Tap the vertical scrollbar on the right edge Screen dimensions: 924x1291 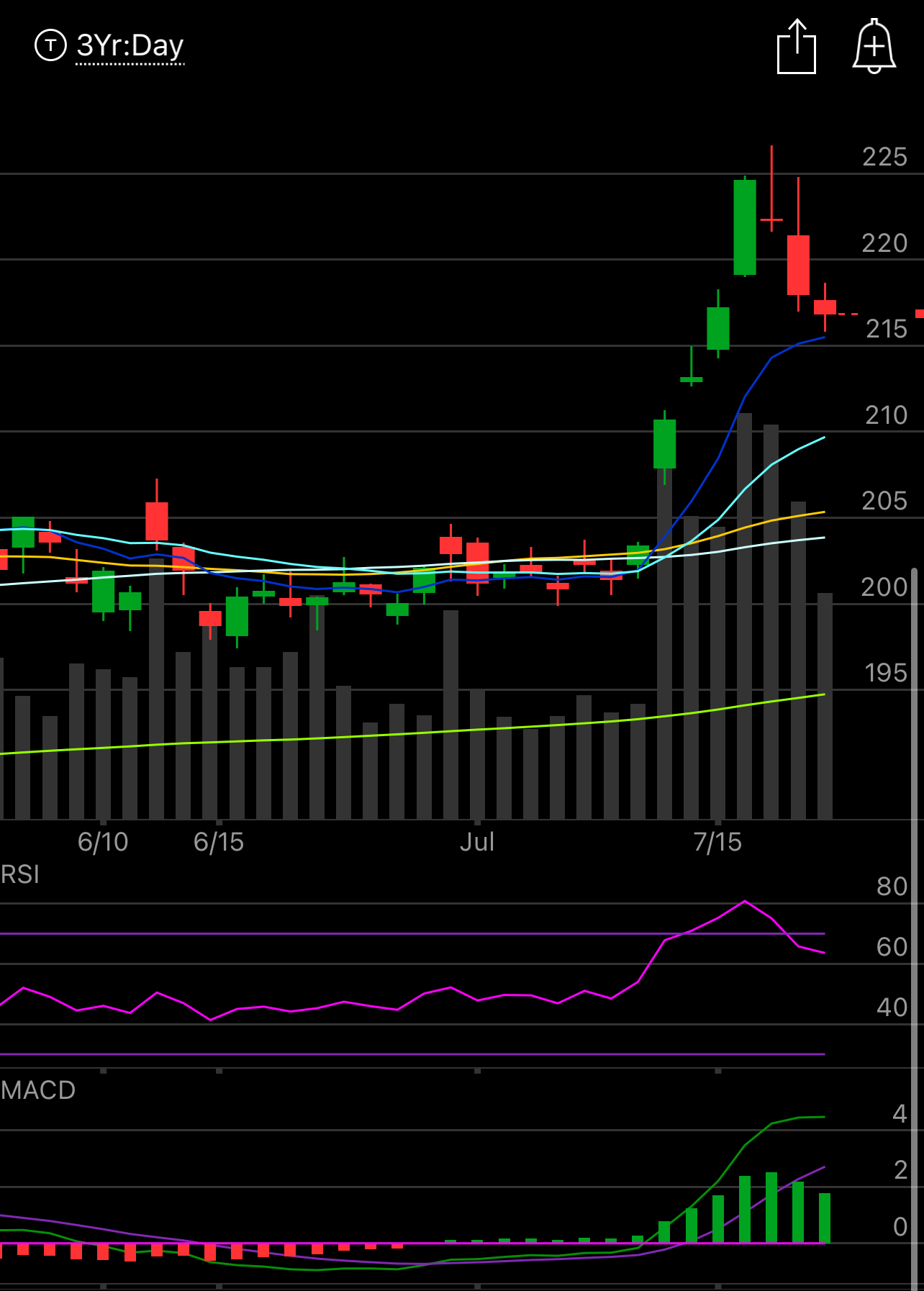click(915, 928)
